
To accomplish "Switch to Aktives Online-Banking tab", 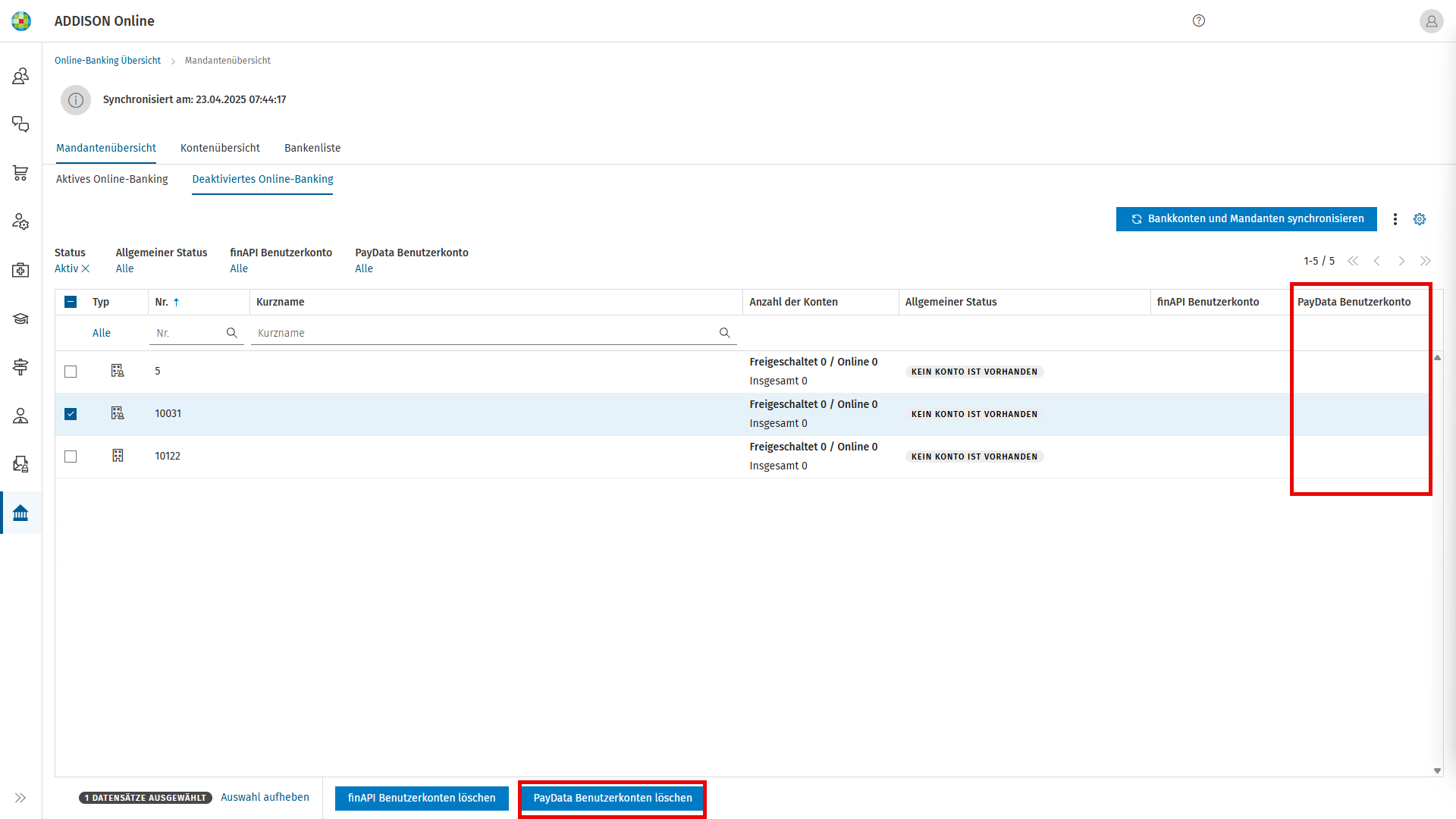I will (x=112, y=179).
